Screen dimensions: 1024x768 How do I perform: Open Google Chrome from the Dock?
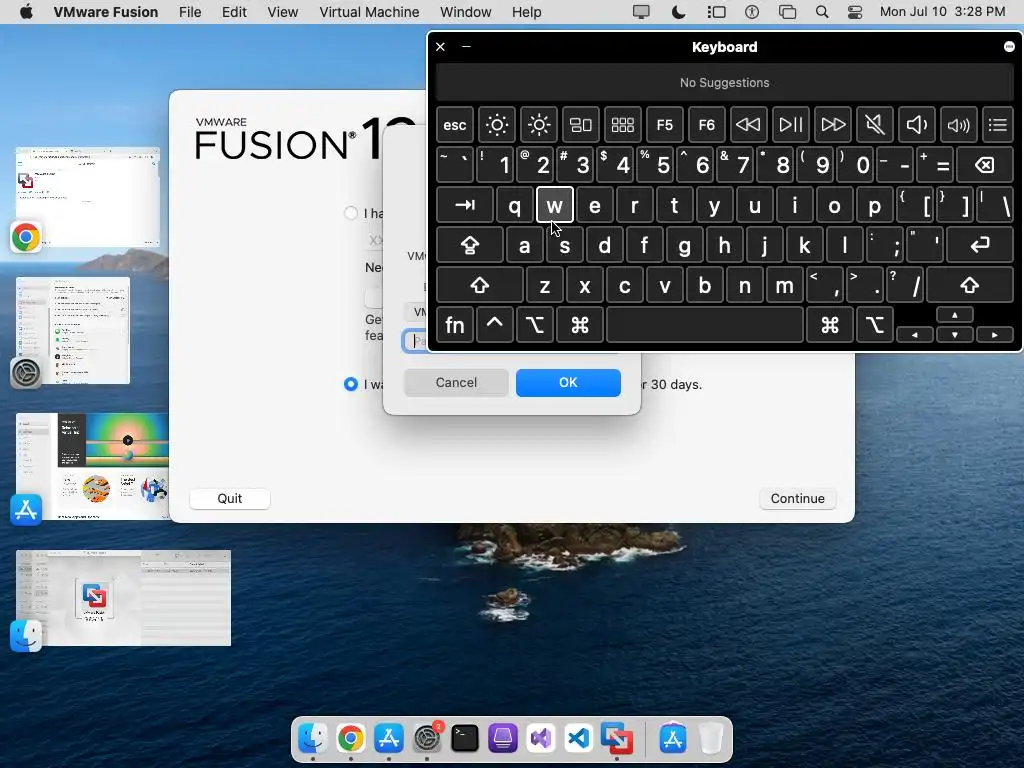click(351, 739)
